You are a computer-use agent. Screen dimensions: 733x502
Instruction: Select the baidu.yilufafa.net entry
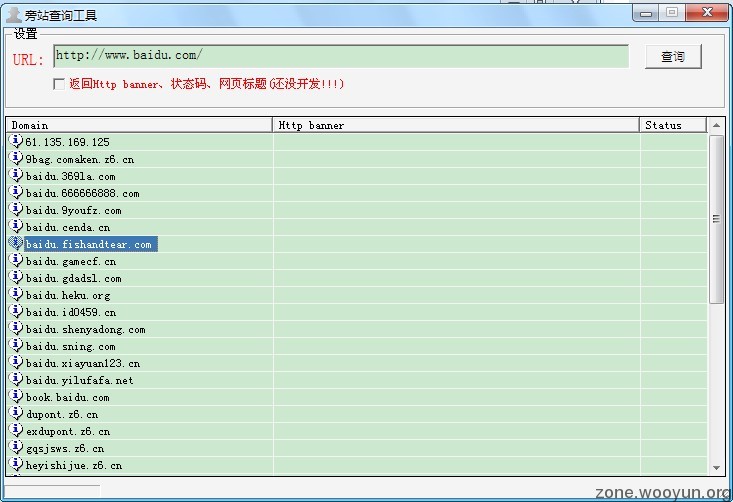point(79,380)
